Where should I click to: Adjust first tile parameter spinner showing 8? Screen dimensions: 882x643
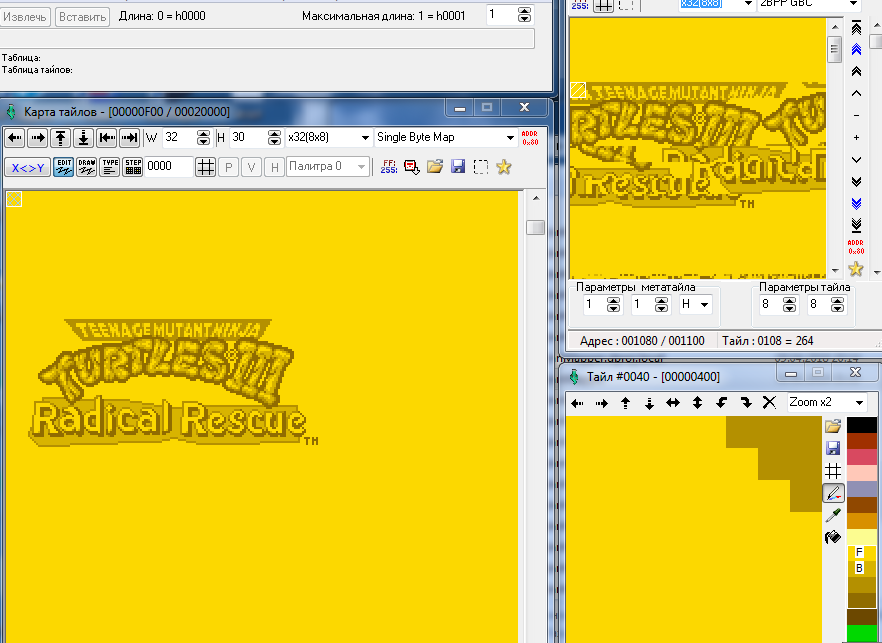[x=789, y=305]
